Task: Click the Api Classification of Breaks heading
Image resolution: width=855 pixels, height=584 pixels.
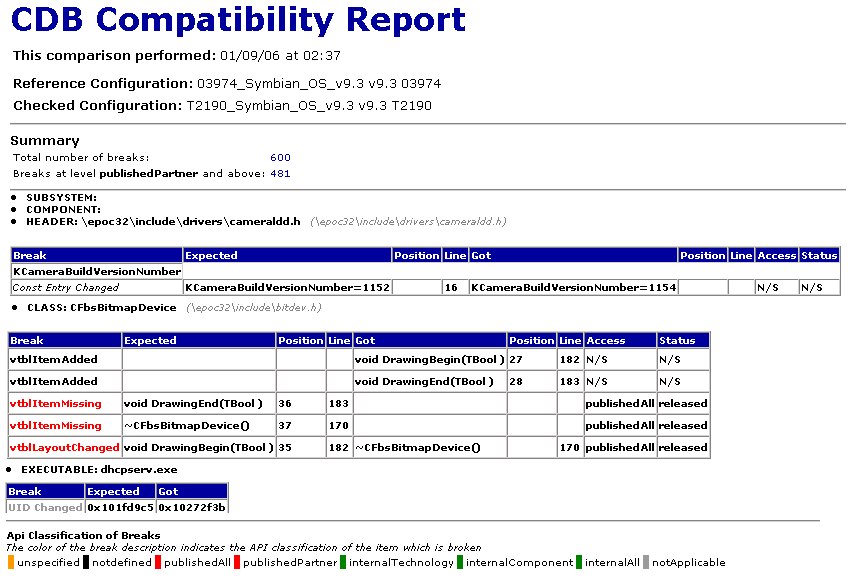Action: point(83,535)
